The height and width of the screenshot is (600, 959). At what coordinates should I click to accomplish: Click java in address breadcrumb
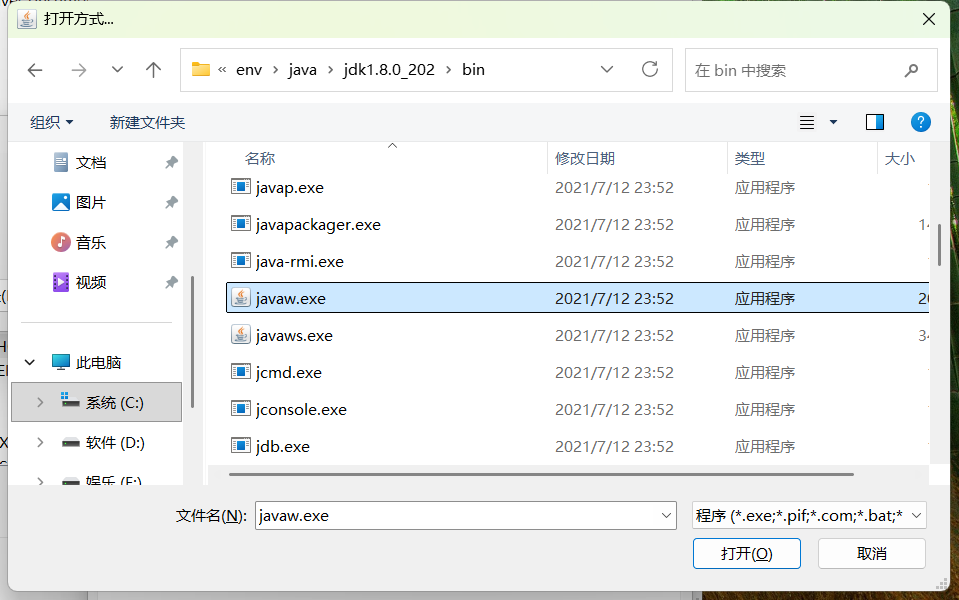303,70
